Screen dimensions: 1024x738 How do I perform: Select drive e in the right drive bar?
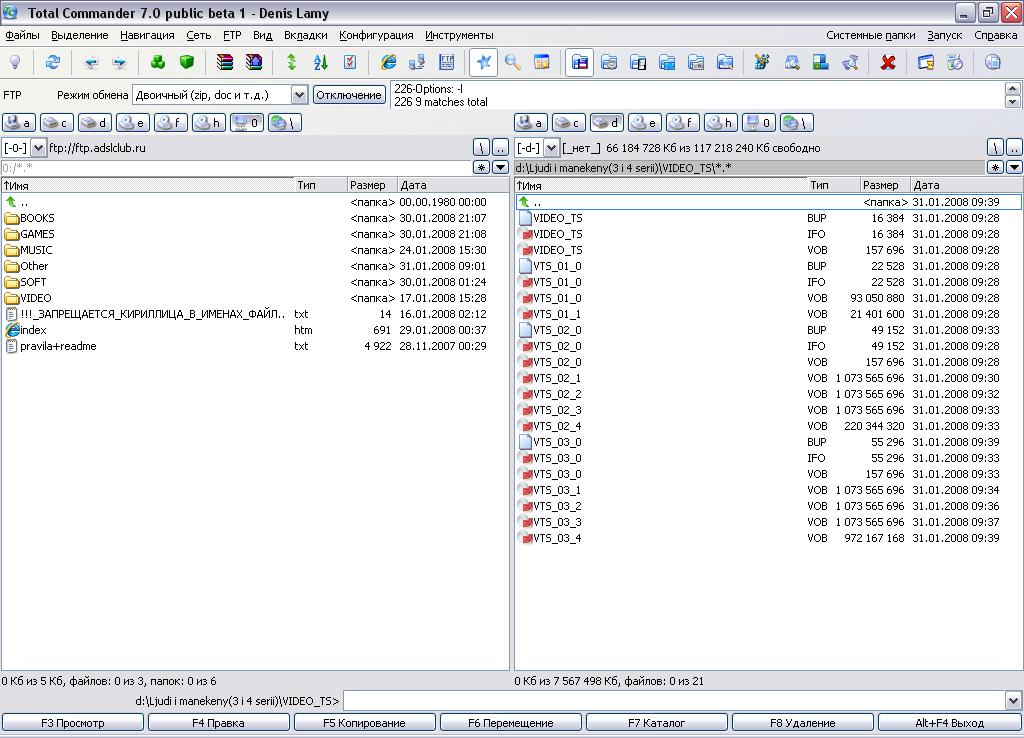645,123
